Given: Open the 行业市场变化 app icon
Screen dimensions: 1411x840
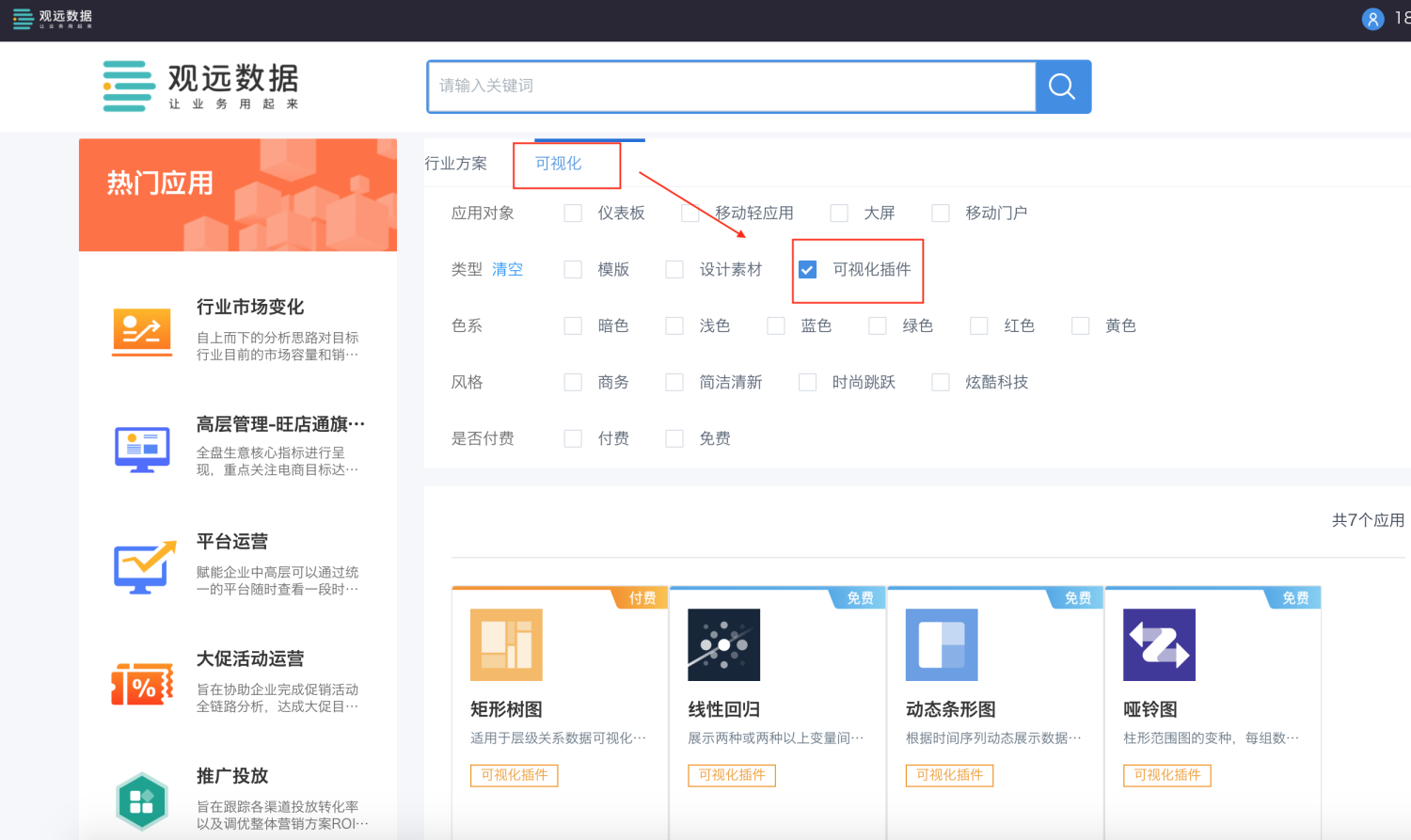Looking at the screenshot, I should (x=142, y=332).
